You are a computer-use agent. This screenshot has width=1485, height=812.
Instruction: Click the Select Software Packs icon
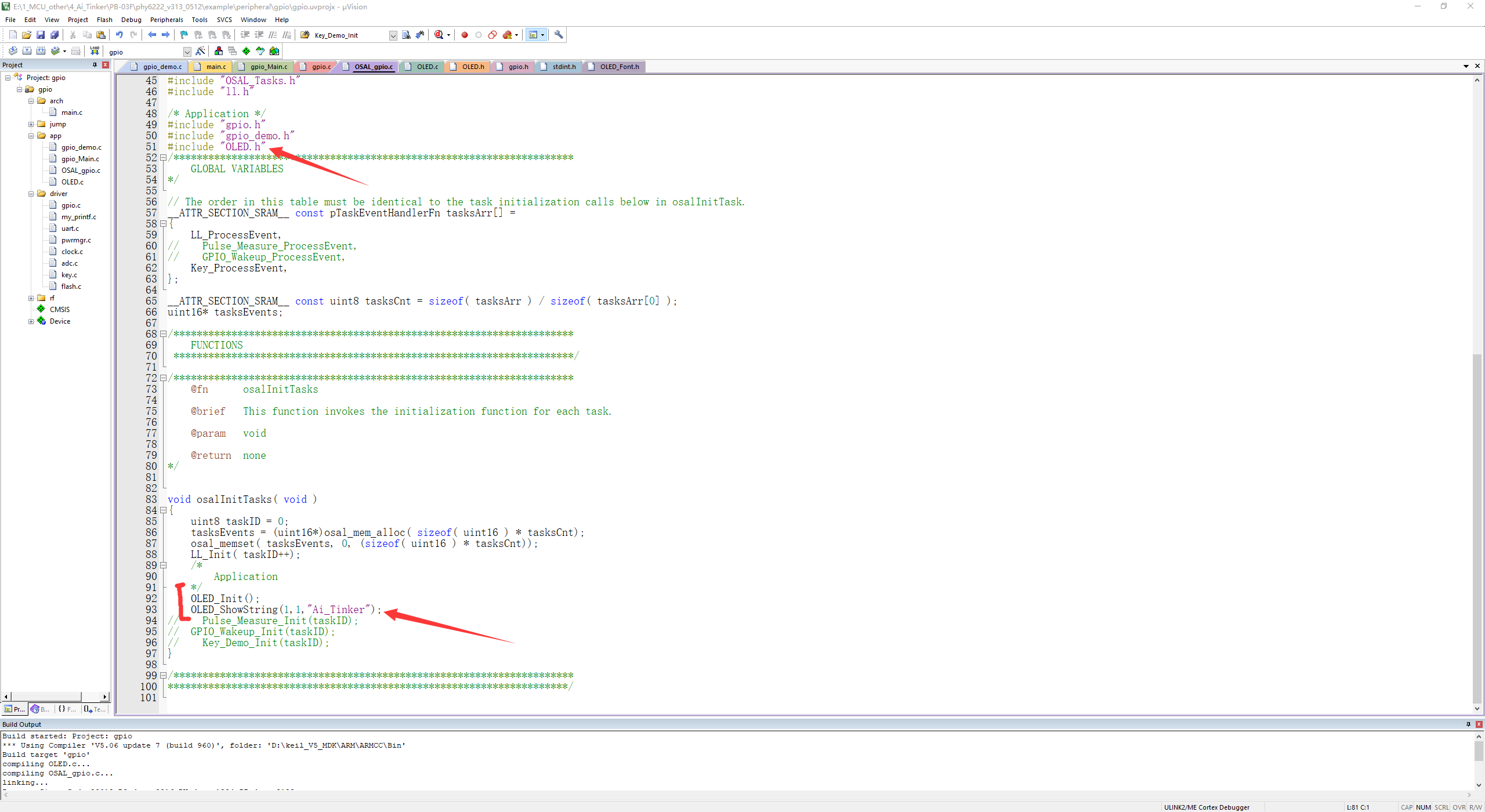(260, 51)
